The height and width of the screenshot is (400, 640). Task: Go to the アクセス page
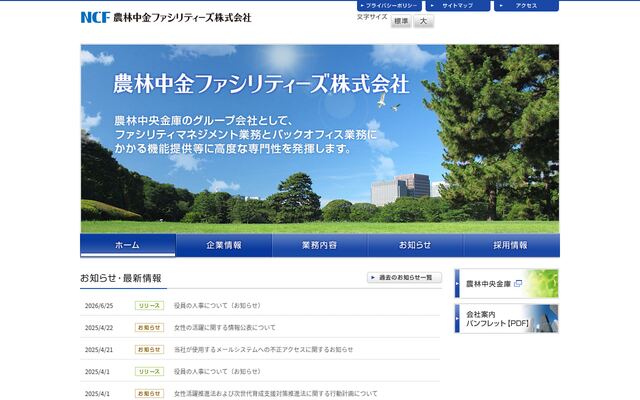click(x=526, y=6)
